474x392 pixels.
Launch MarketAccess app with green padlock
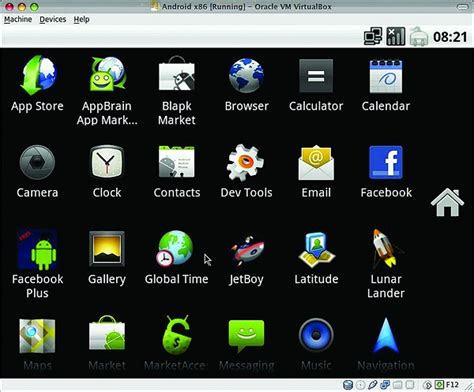[177, 344]
